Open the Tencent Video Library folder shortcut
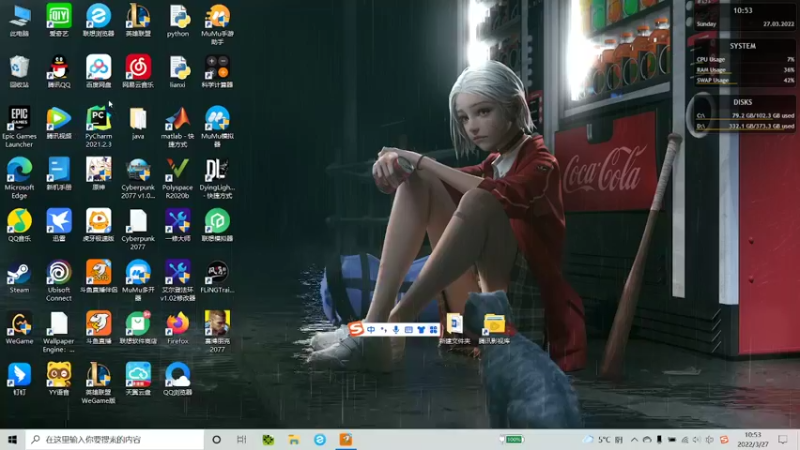 (494, 329)
